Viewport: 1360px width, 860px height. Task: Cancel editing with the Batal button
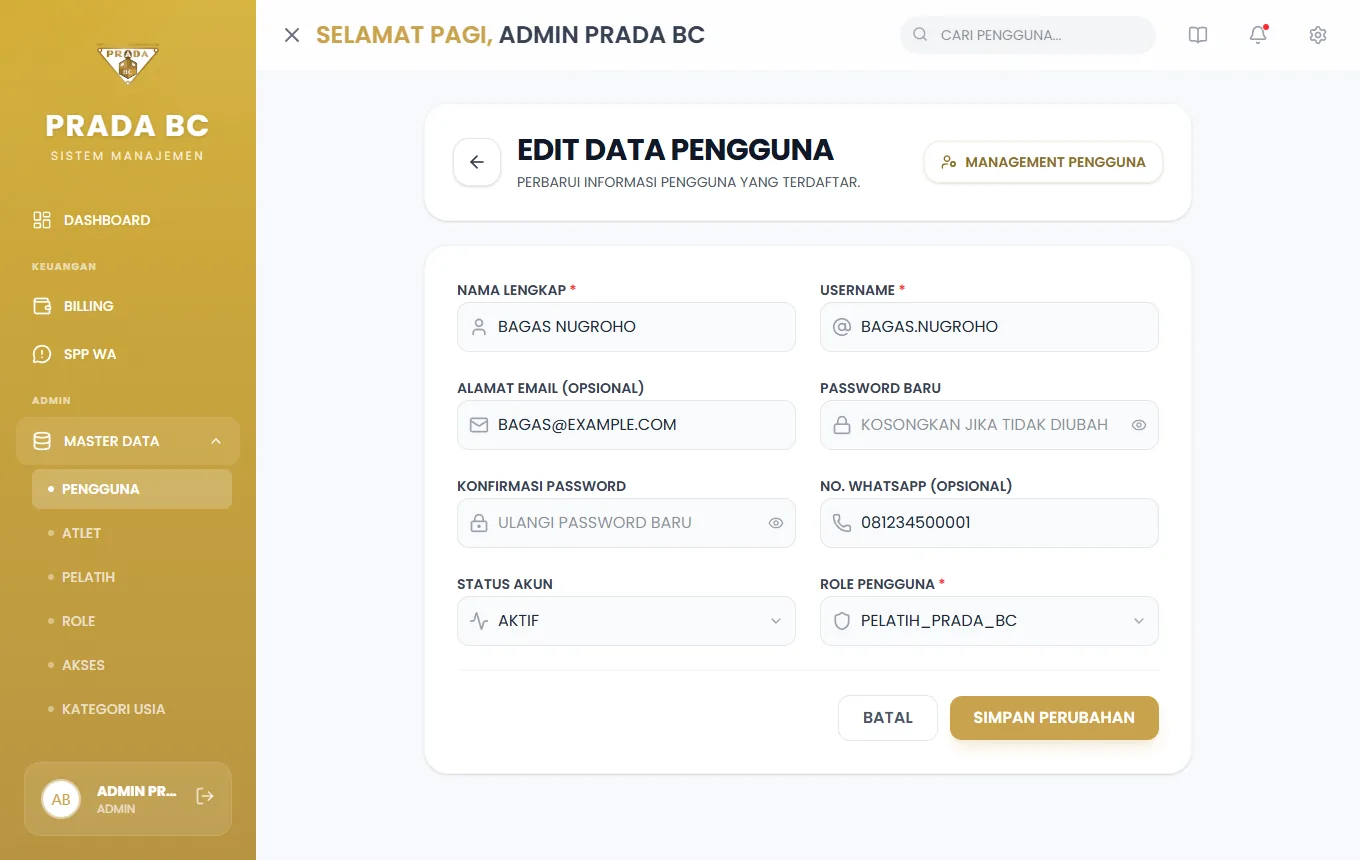[888, 718]
